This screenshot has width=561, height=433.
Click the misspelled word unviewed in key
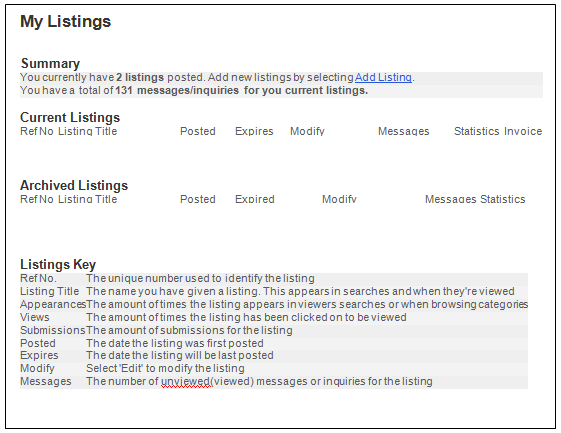(186, 381)
